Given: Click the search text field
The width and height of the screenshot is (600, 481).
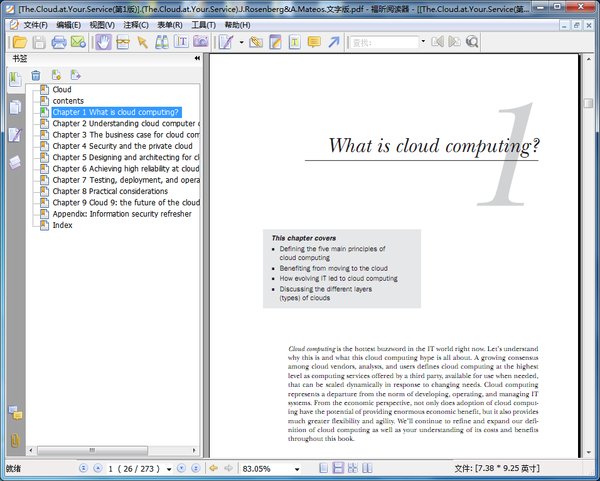Looking at the screenshot, I should 383,42.
